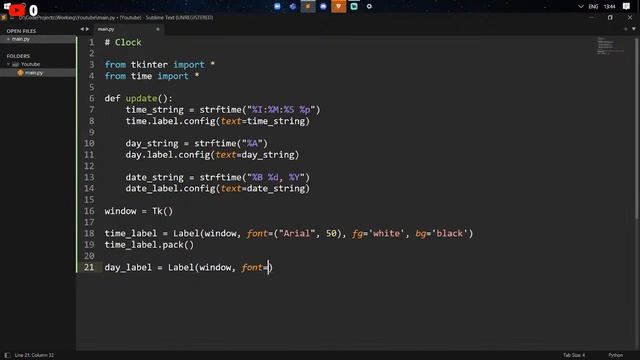This screenshot has width=640, height=360.
Task: Open the second taskbar app icon
Action: [x=293, y=6]
